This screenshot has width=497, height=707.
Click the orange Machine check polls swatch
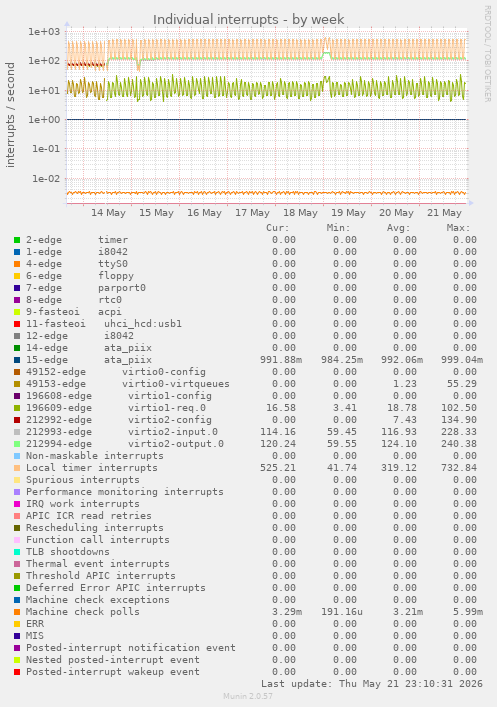[17, 612]
